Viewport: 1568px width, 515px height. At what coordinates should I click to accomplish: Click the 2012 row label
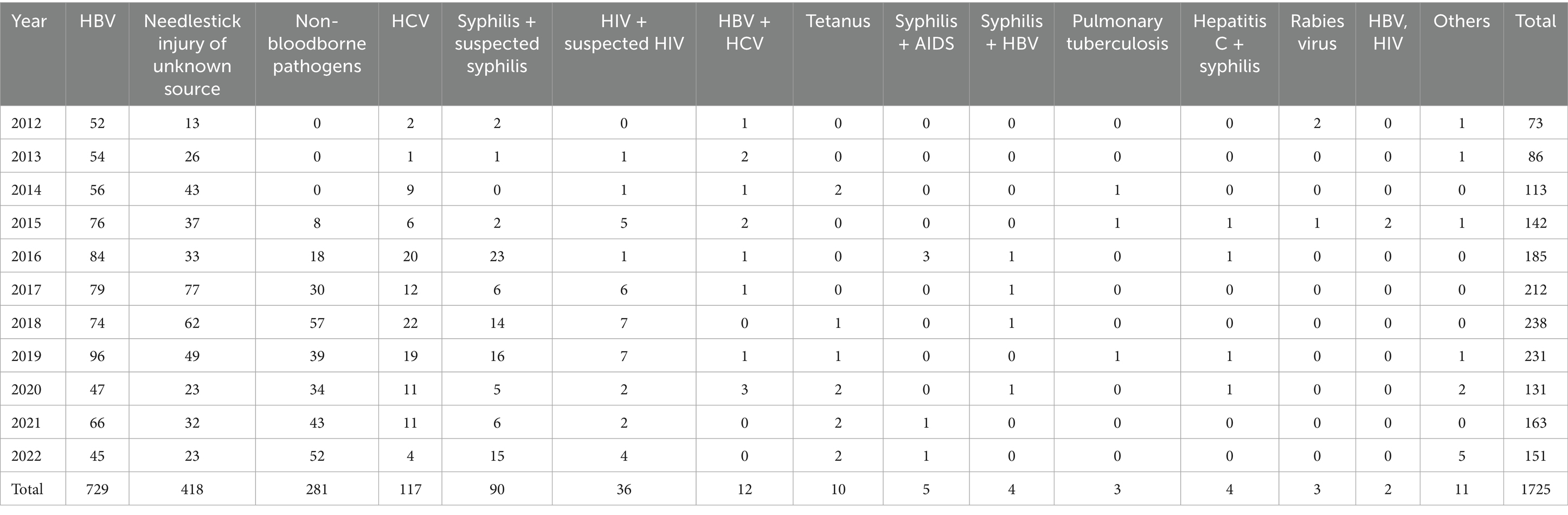click(x=26, y=123)
